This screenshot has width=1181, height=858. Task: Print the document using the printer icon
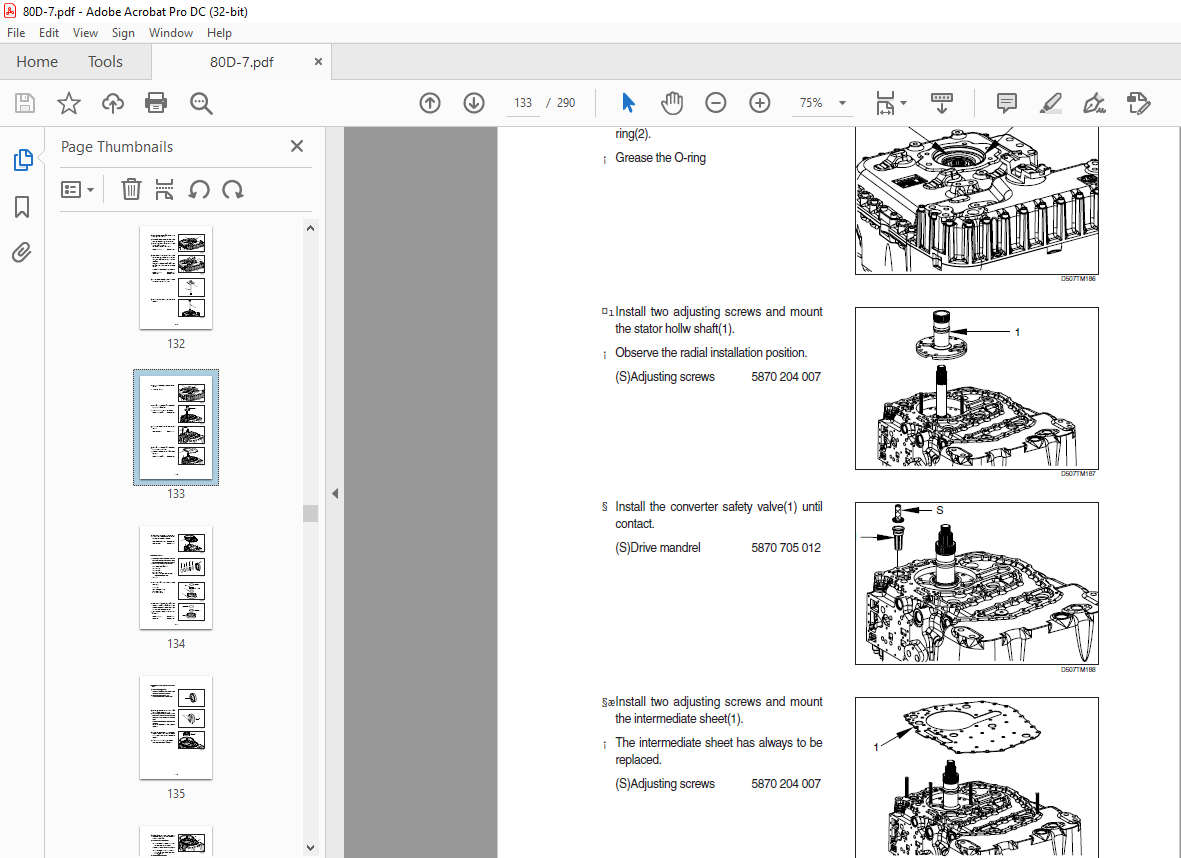(156, 103)
